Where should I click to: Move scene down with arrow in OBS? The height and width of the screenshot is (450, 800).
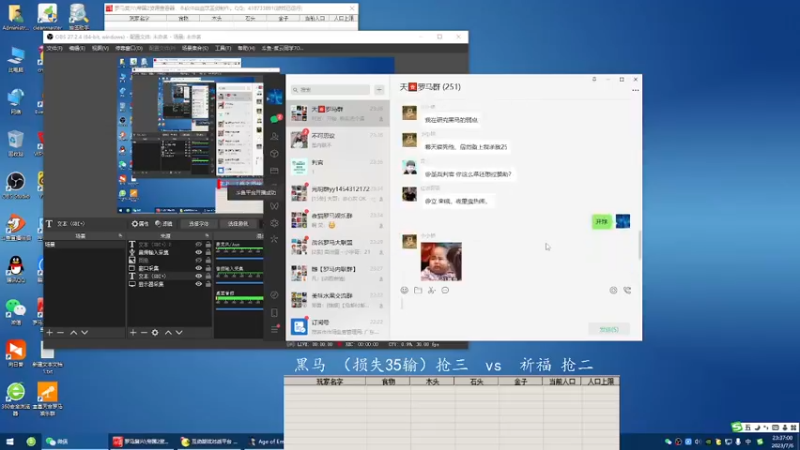click(85, 333)
